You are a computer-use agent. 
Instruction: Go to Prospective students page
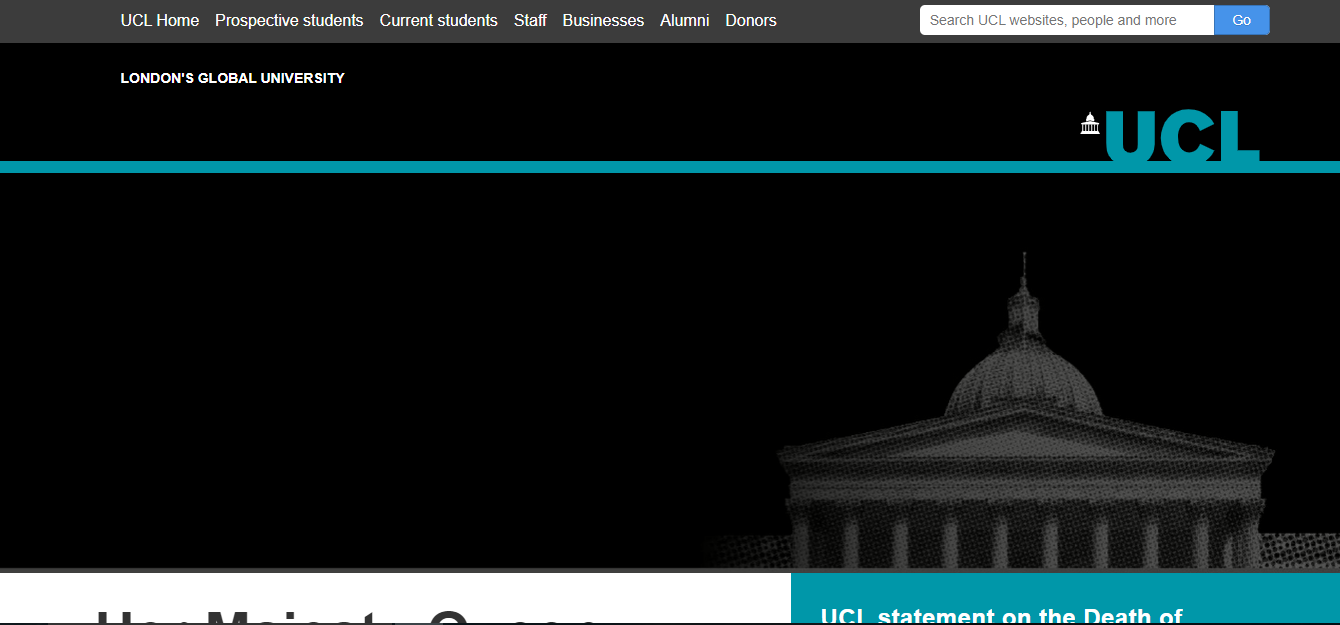coord(289,20)
